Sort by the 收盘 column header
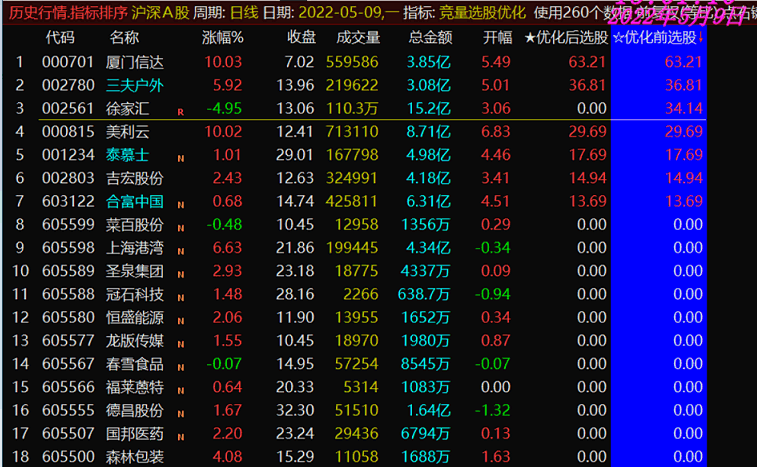The width and height of the screenshot is (757, 467). (x=301, y=38)
